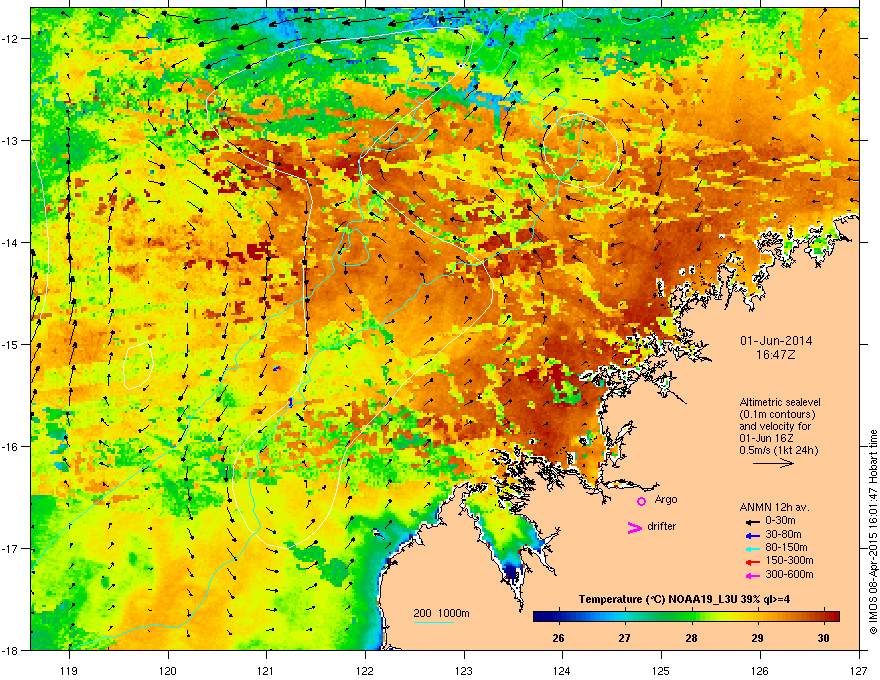Click the colorbar value '27'
The height and width of the screenshot is (680, 880).
pyautogui.click(x=624, y=638)
